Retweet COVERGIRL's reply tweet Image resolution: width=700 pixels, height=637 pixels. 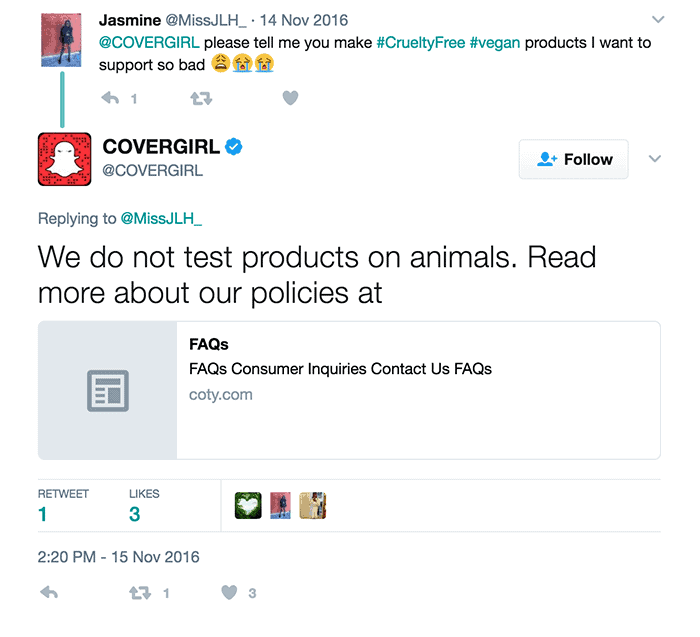pyautogui.click(x=141, y=593)
